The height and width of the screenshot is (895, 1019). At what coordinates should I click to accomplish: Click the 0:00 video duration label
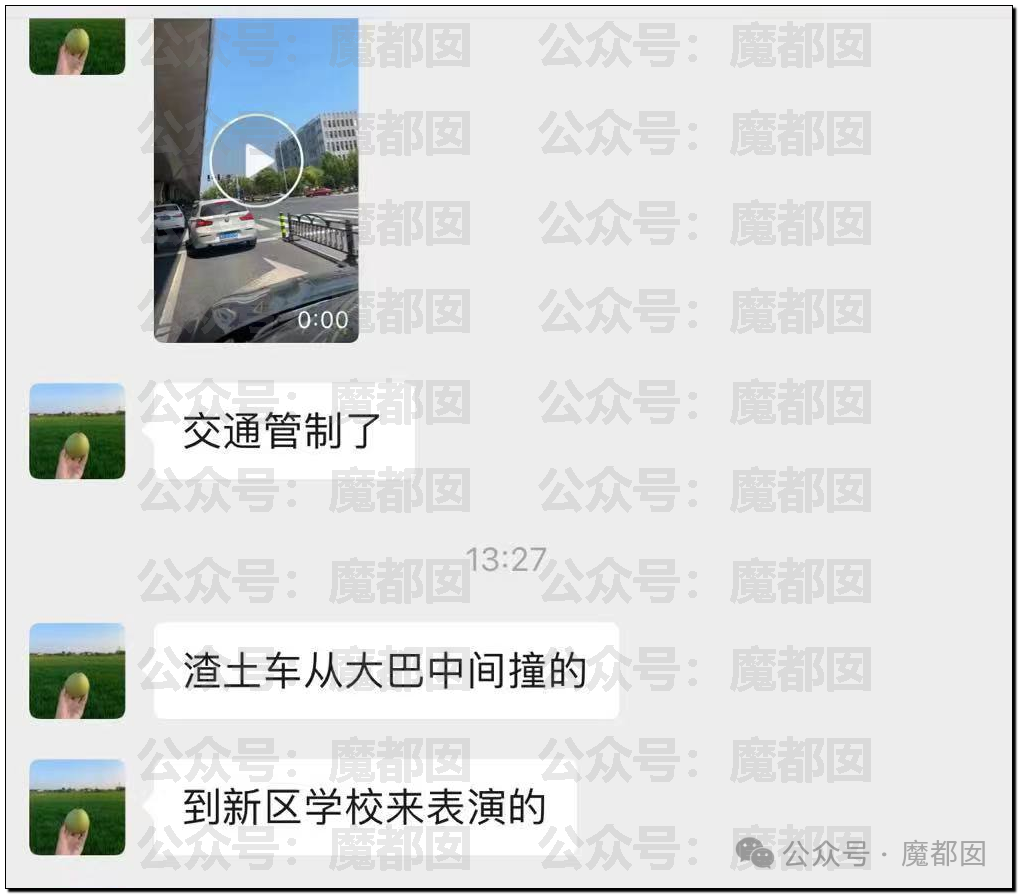323,320
